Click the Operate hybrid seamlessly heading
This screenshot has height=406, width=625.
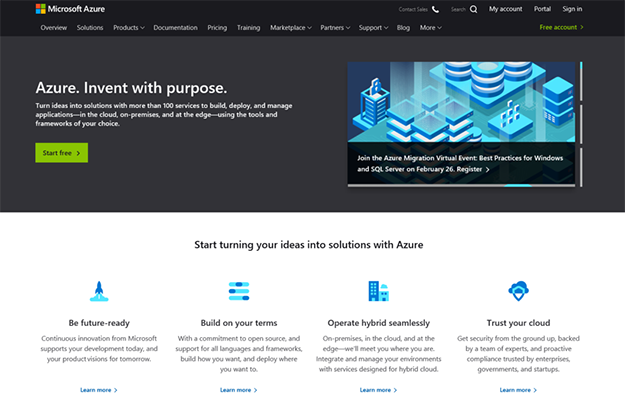[379, 323]
